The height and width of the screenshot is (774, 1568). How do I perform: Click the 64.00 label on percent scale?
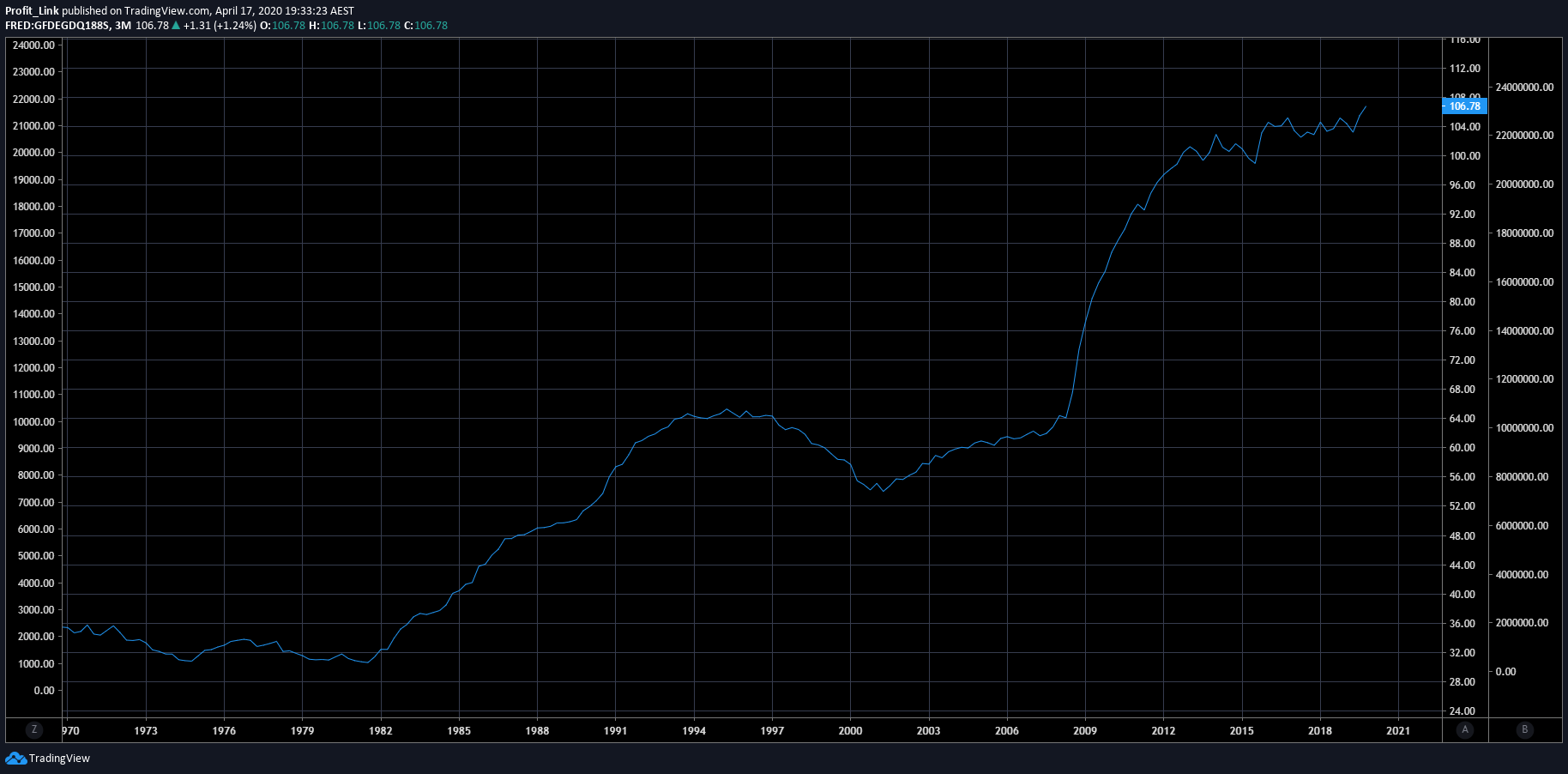click(1462, 419)
